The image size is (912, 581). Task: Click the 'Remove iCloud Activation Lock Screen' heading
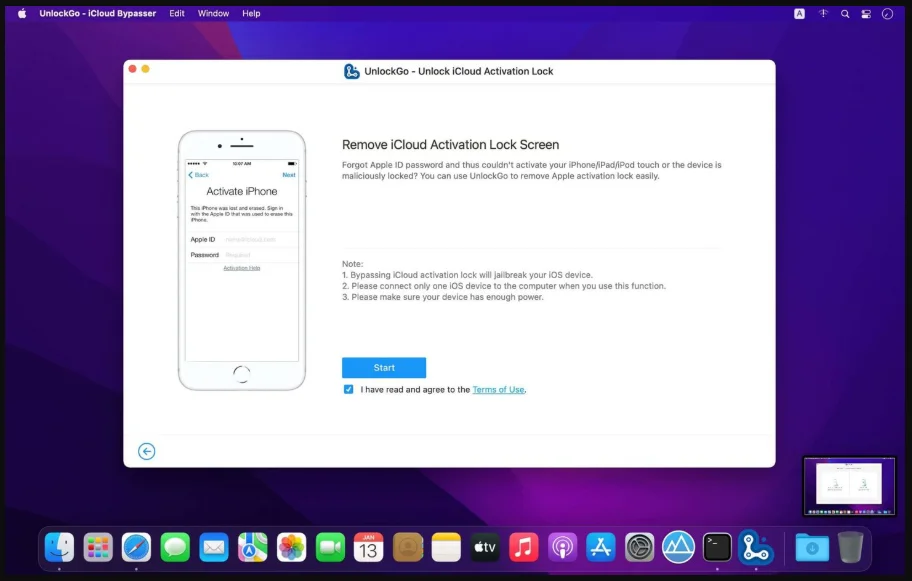pos(450,145)
